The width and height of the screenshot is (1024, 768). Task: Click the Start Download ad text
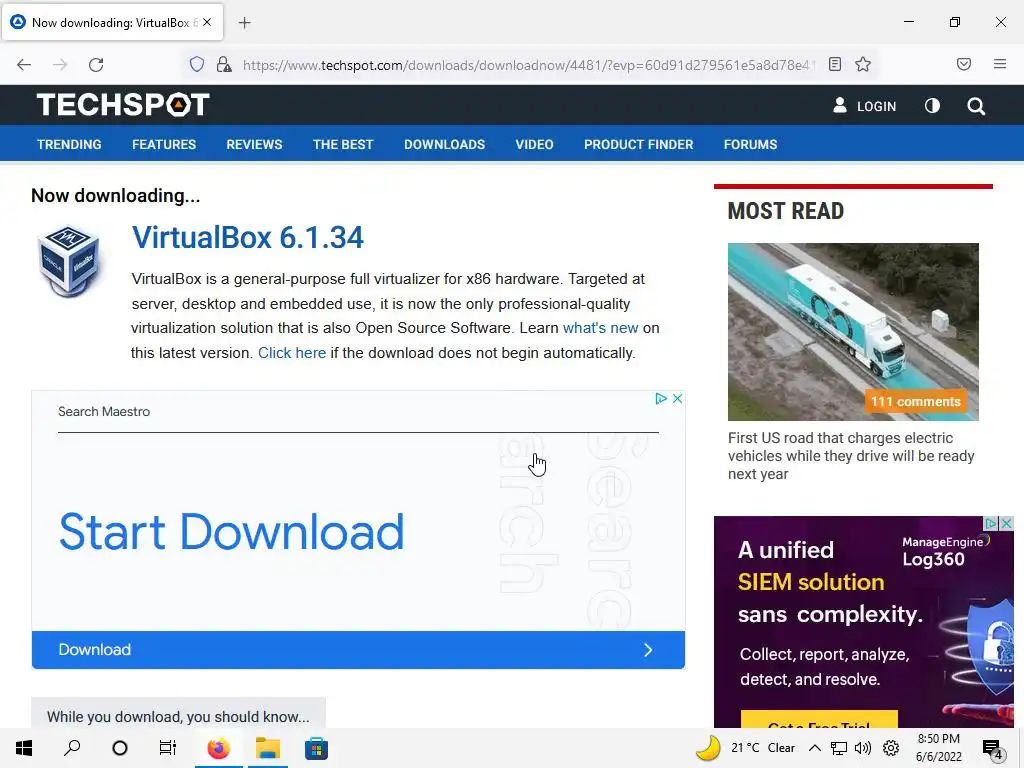tap(231, 532)
